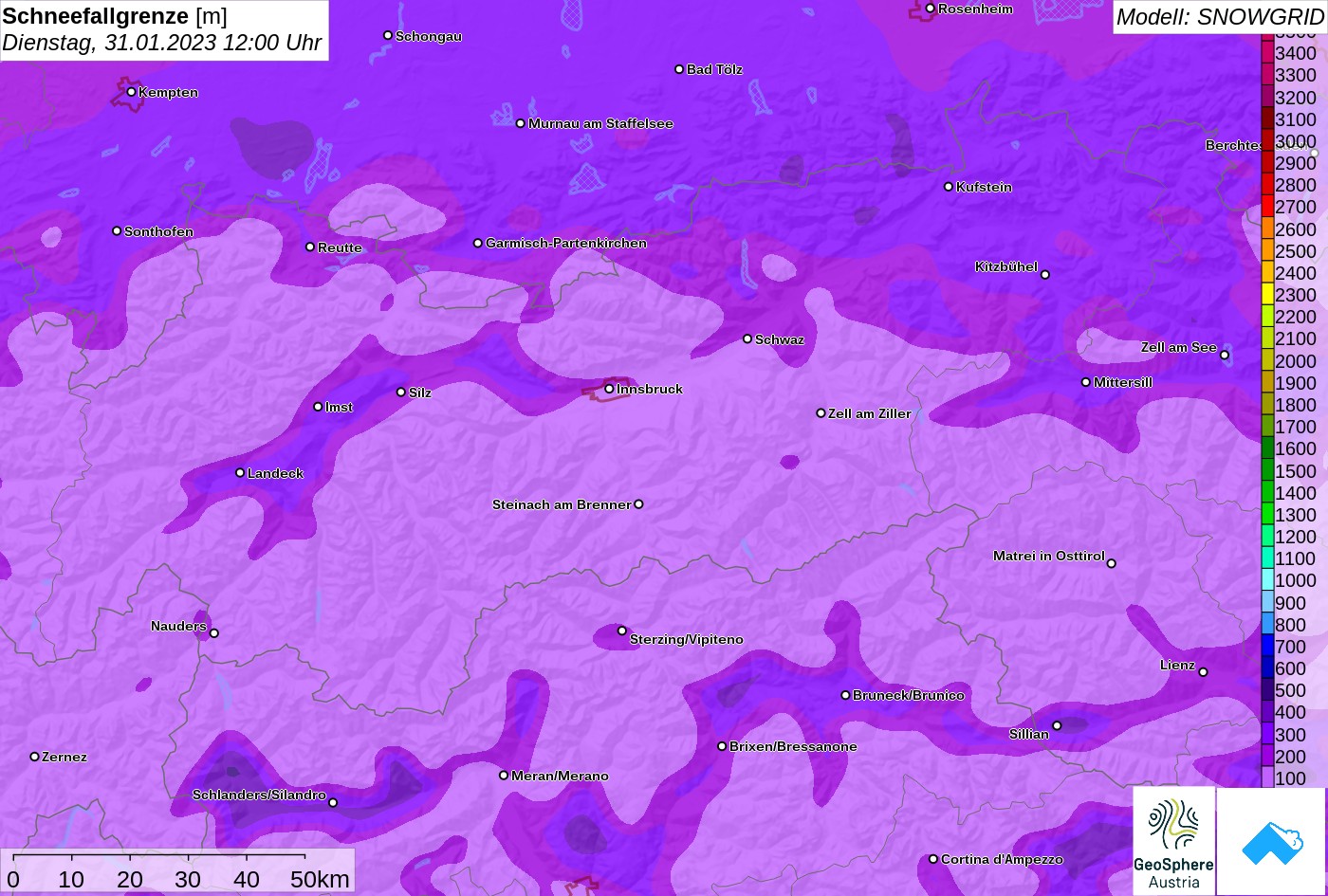
Task: Click the 50km scale bar label
Action: click(320, 880)
